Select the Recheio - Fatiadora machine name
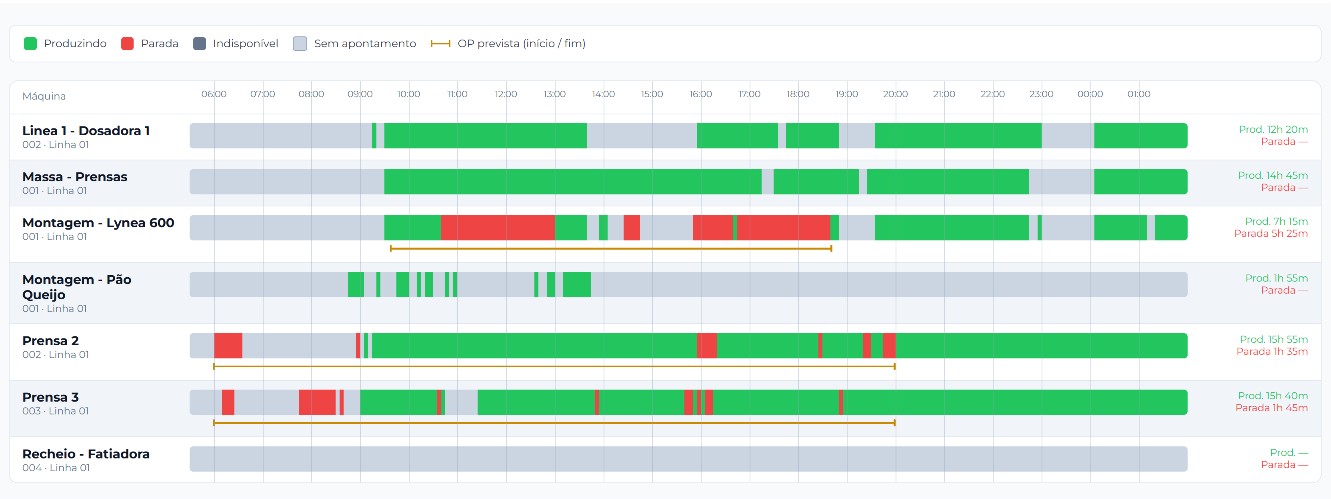Viewport: 1331px width, 499px height. (86, 454)
